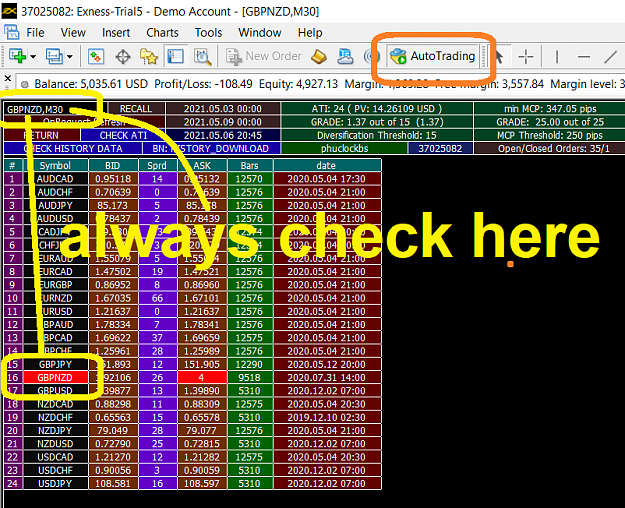
Task: Open the Window menu
Action: pyautogui.click(x=259, y=32)
